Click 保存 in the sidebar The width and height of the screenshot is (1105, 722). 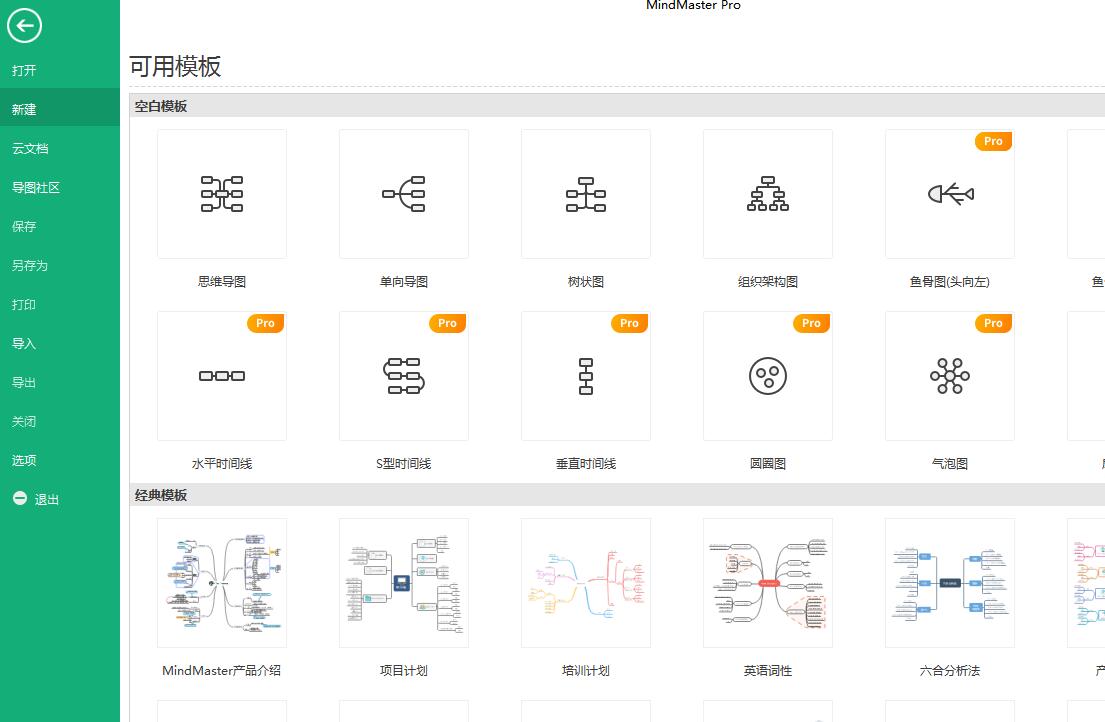click(x=24, y=226)
